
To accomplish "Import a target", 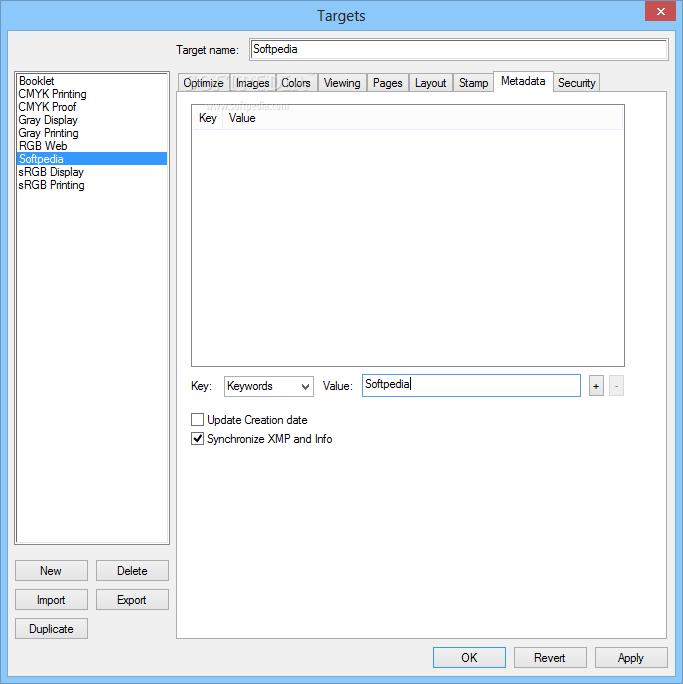I will click(x=51, y=600).
